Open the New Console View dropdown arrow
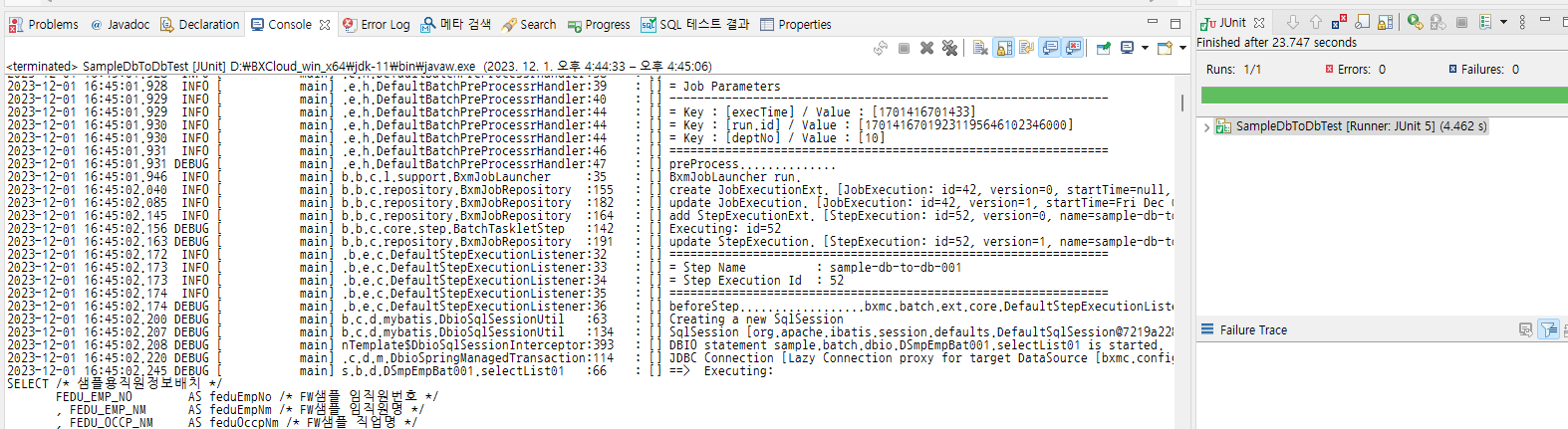Image resolution: width=1568 pixels, height=429 pixels. tap(1182, 48)
